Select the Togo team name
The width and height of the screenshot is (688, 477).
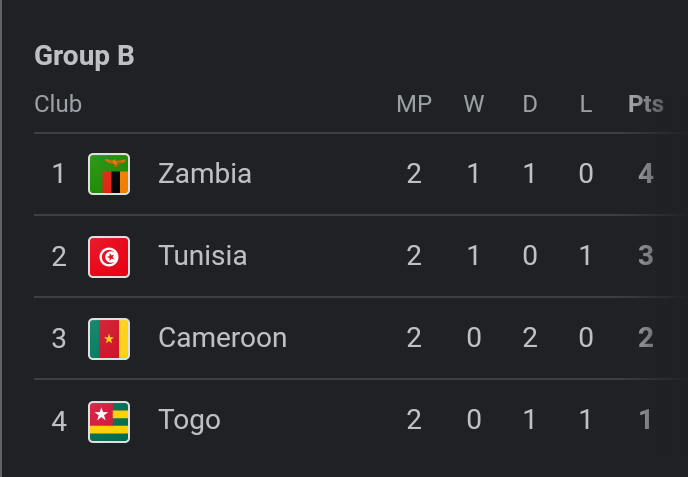coord(189,420)
